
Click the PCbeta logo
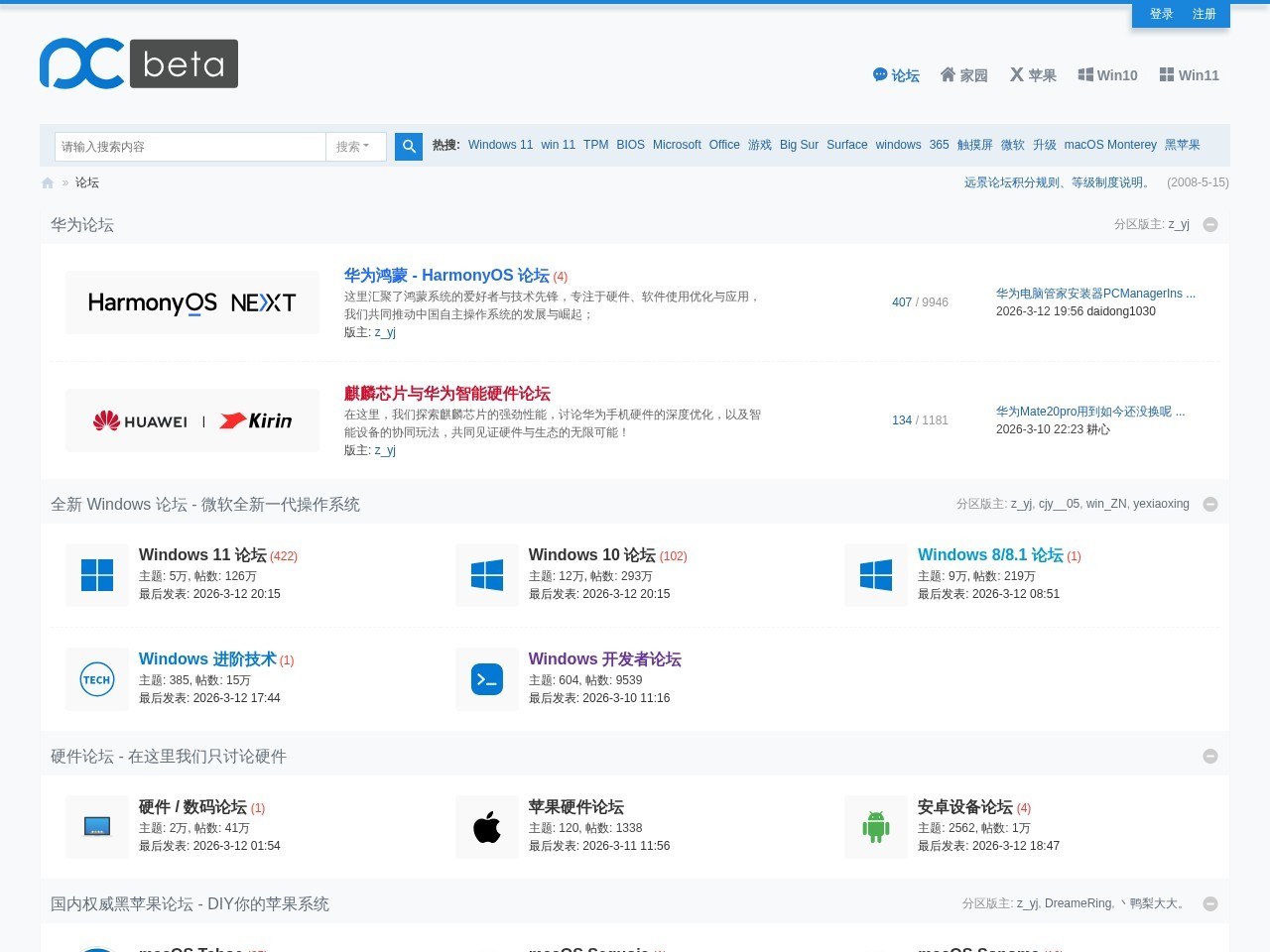pyautogui.click(x=139, y=63)
